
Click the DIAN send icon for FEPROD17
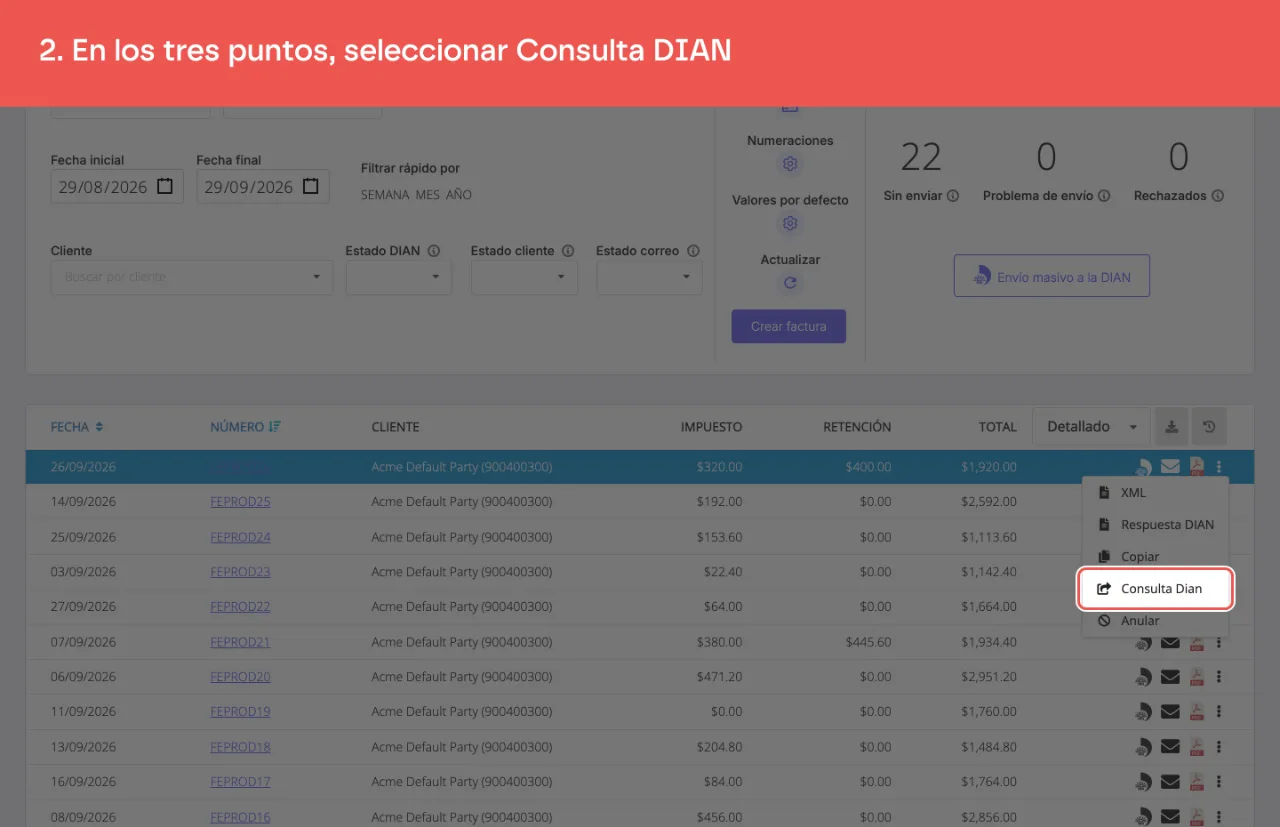[x=1143, y=782]
